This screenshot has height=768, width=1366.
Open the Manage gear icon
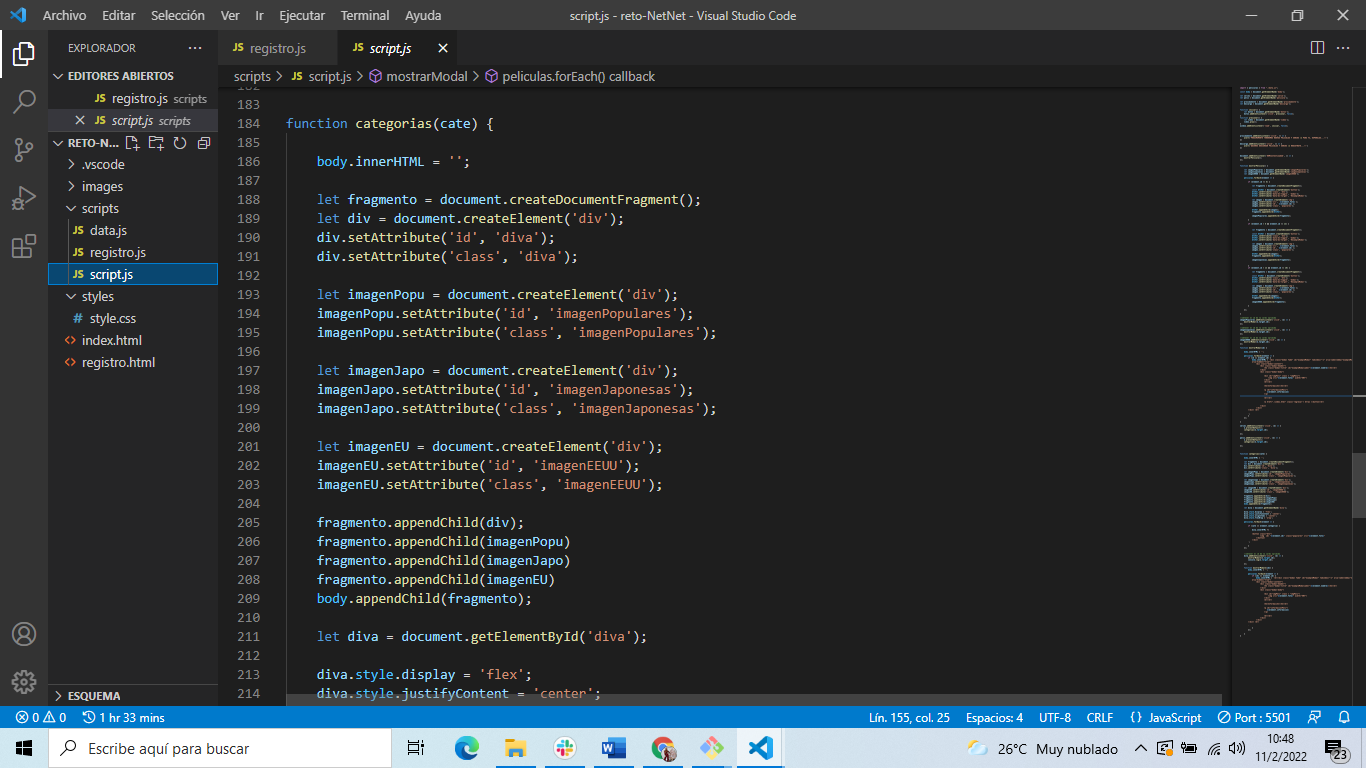(24, 682)
